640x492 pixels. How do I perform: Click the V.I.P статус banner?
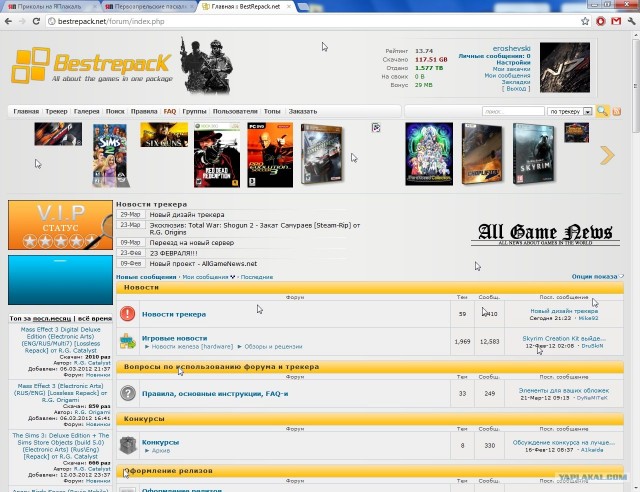coord(60,225)
